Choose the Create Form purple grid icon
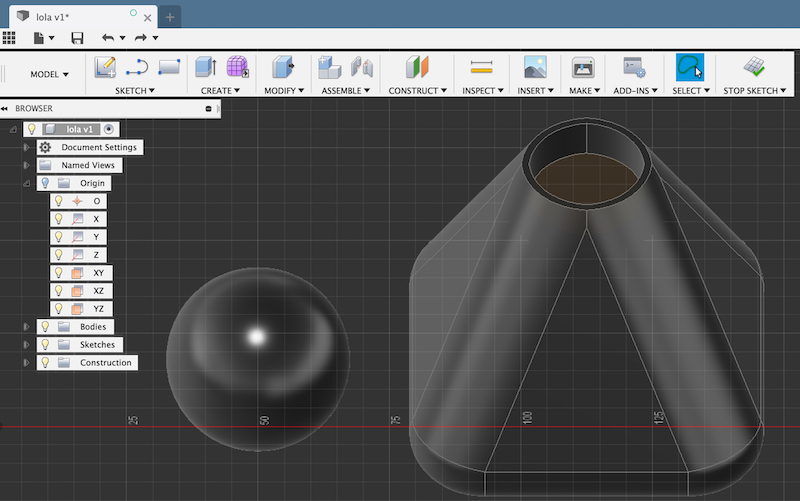 click(237, 67)
